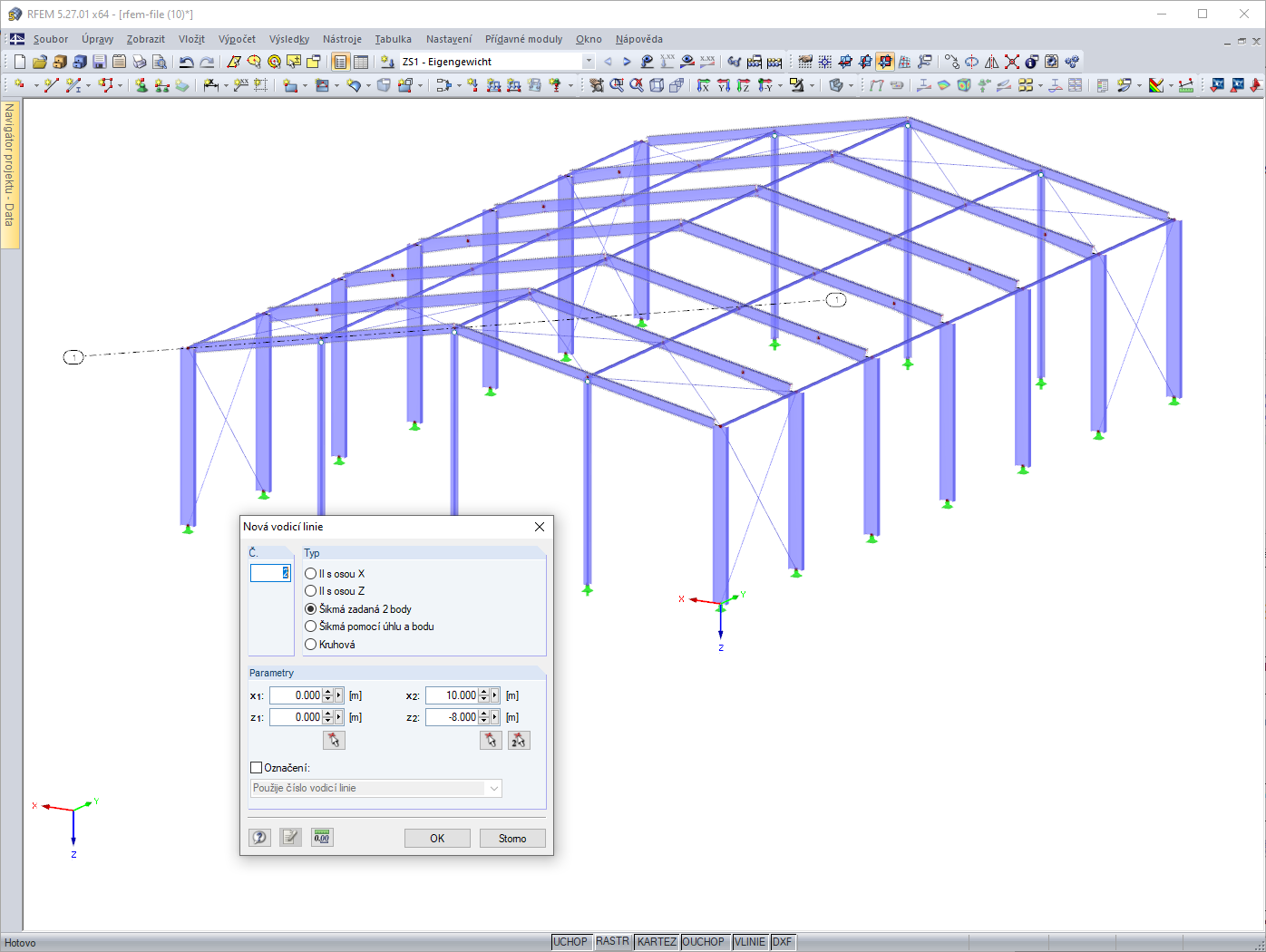Click the New file icon in the toolbar

20,62
